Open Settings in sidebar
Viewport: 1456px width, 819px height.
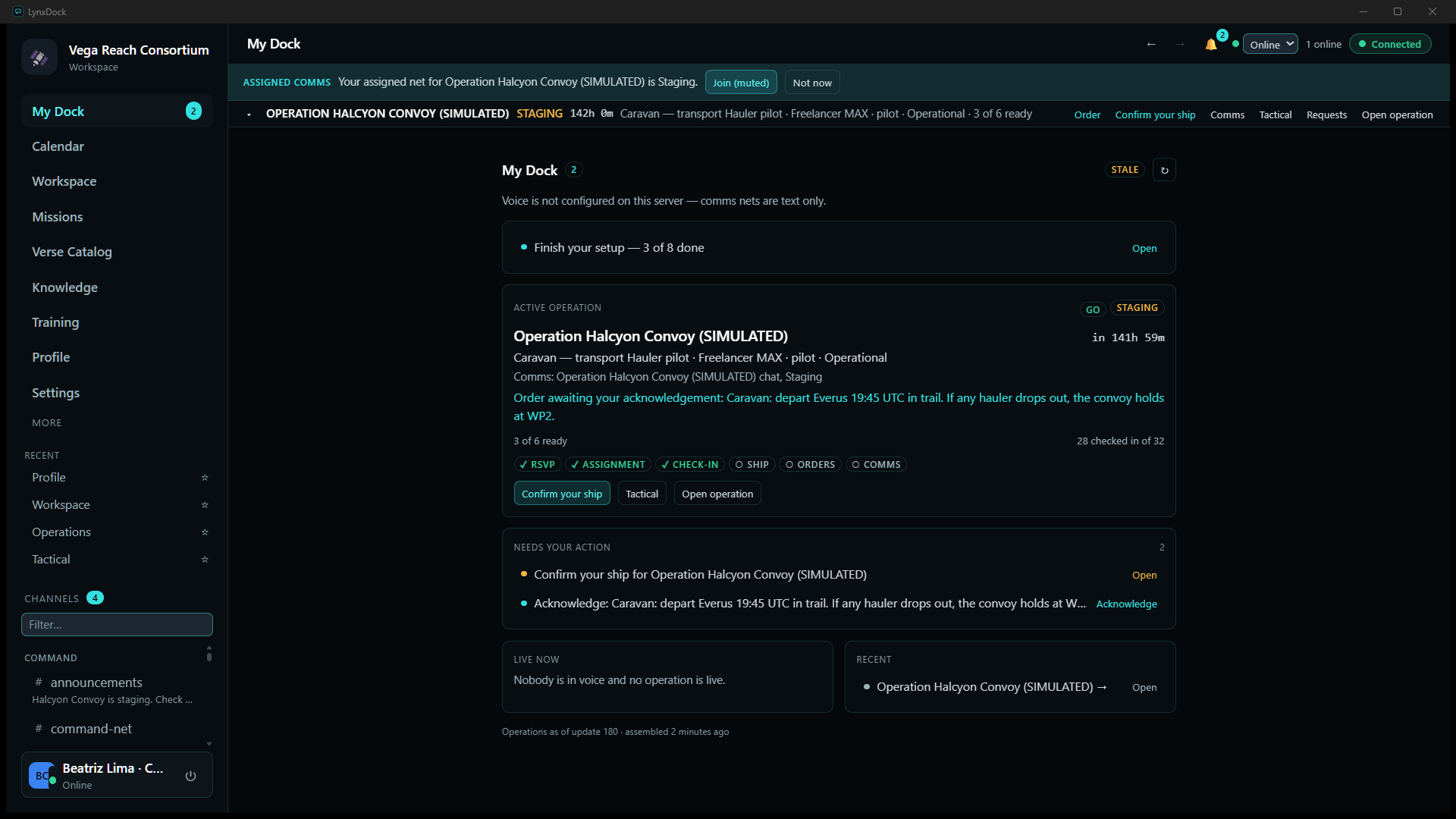point(117,393)
